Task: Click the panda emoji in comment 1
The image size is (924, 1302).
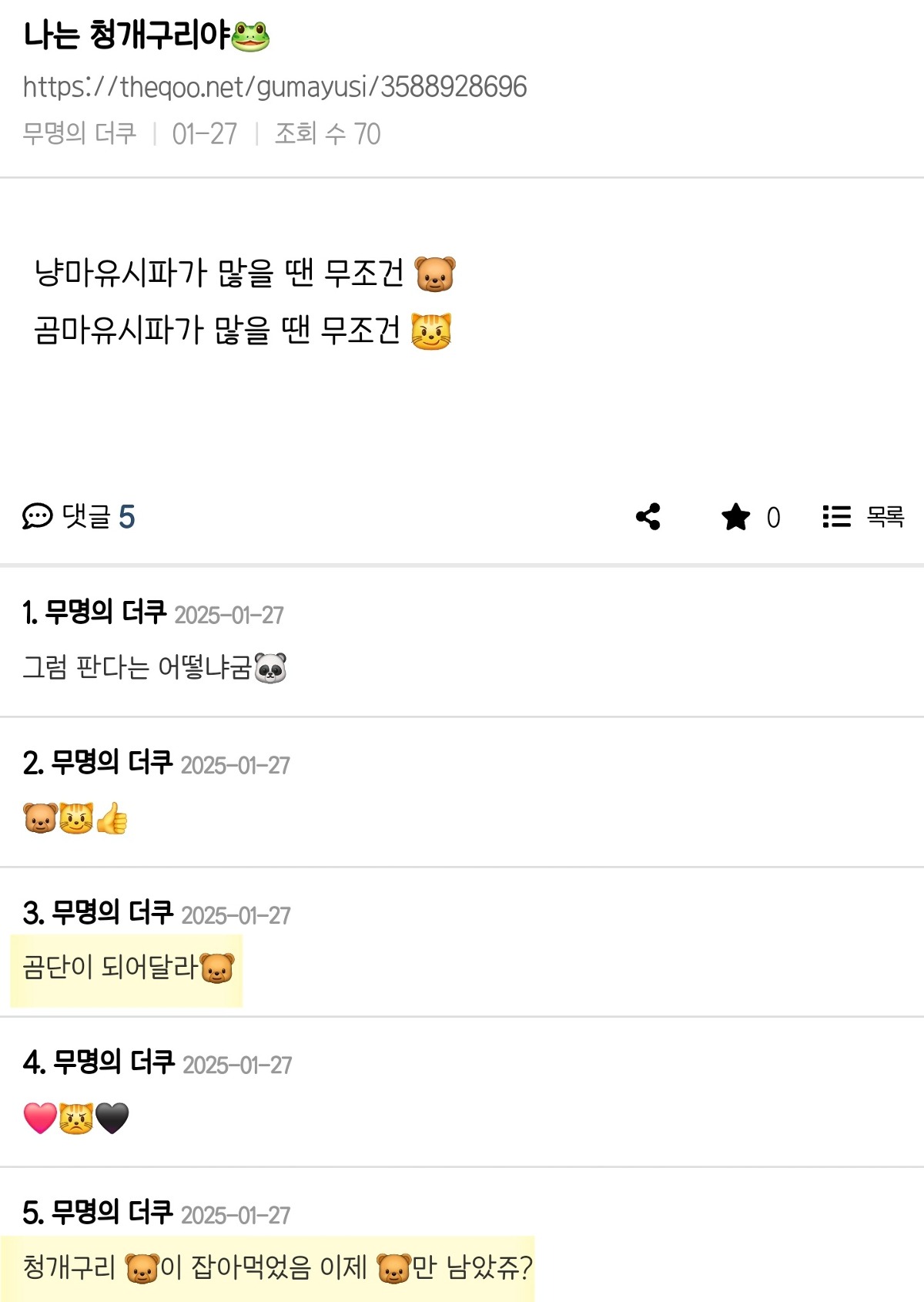Action: point(270,668)
